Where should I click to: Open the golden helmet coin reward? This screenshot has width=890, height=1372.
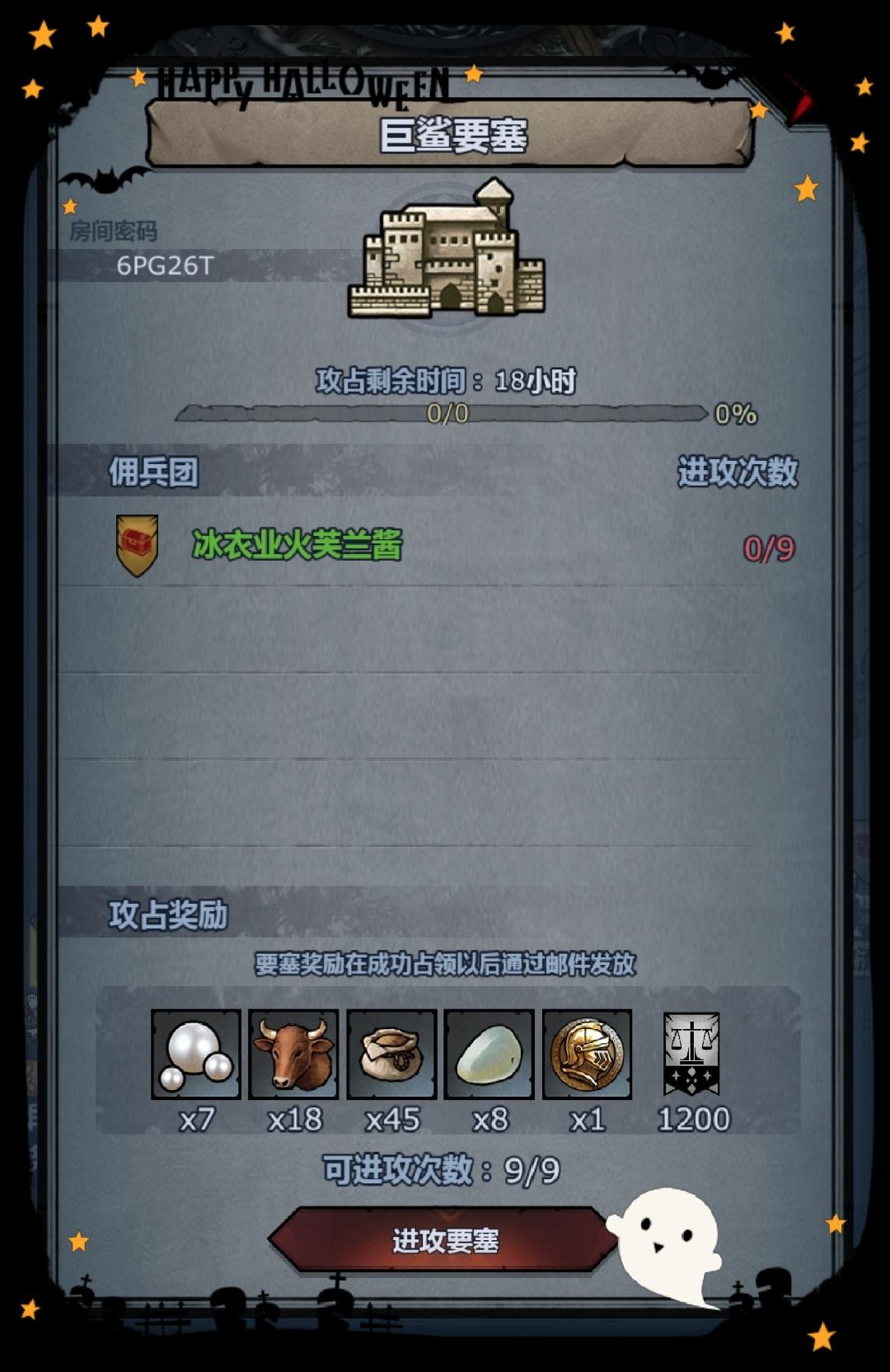587,1054
